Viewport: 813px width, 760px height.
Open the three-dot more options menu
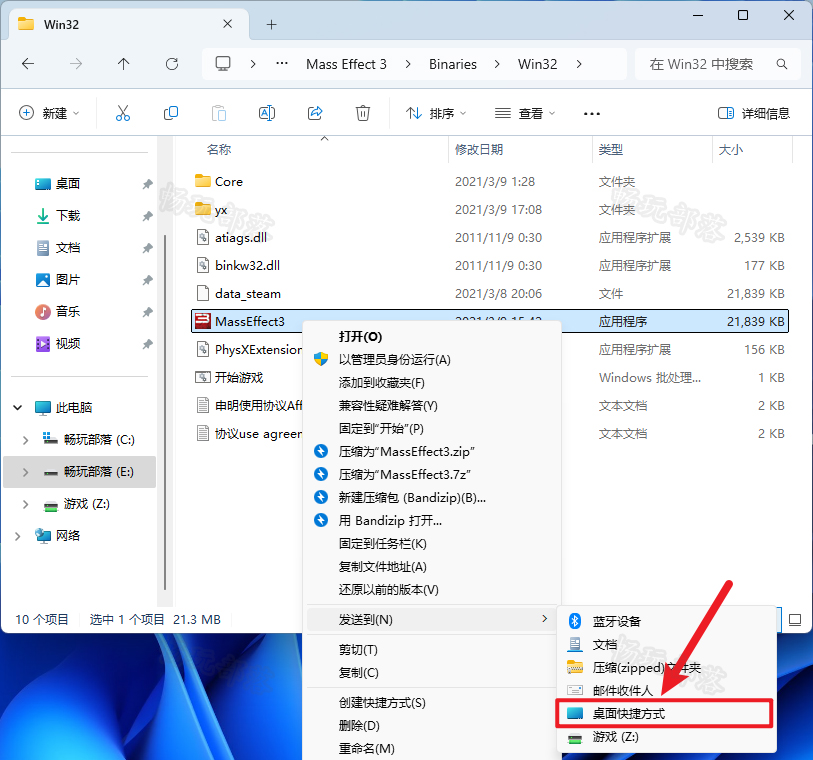[x=592, y=114]
